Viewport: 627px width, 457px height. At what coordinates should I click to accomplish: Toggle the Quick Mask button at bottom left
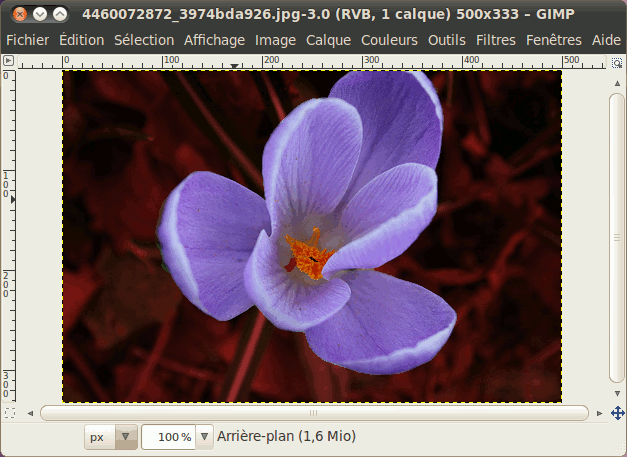tap(10, 413)
